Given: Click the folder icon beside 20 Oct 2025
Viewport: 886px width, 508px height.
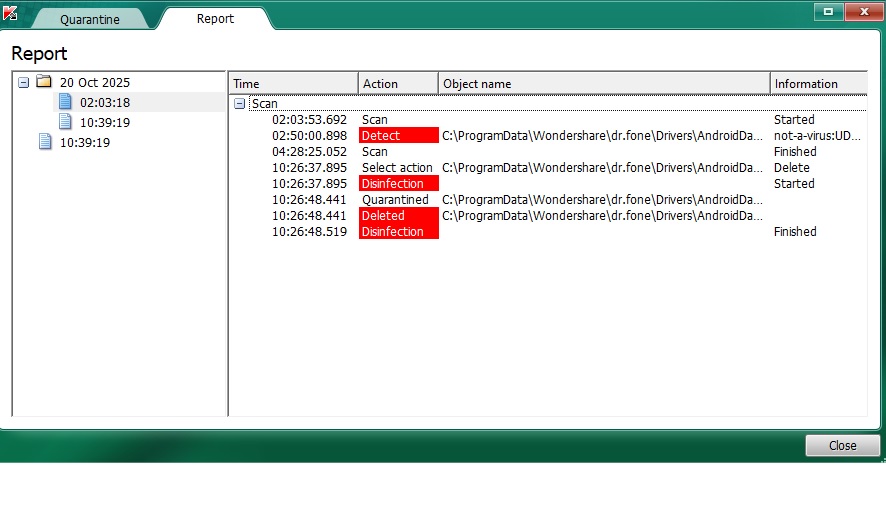Looking at the screenshot, I should point(44,82).
